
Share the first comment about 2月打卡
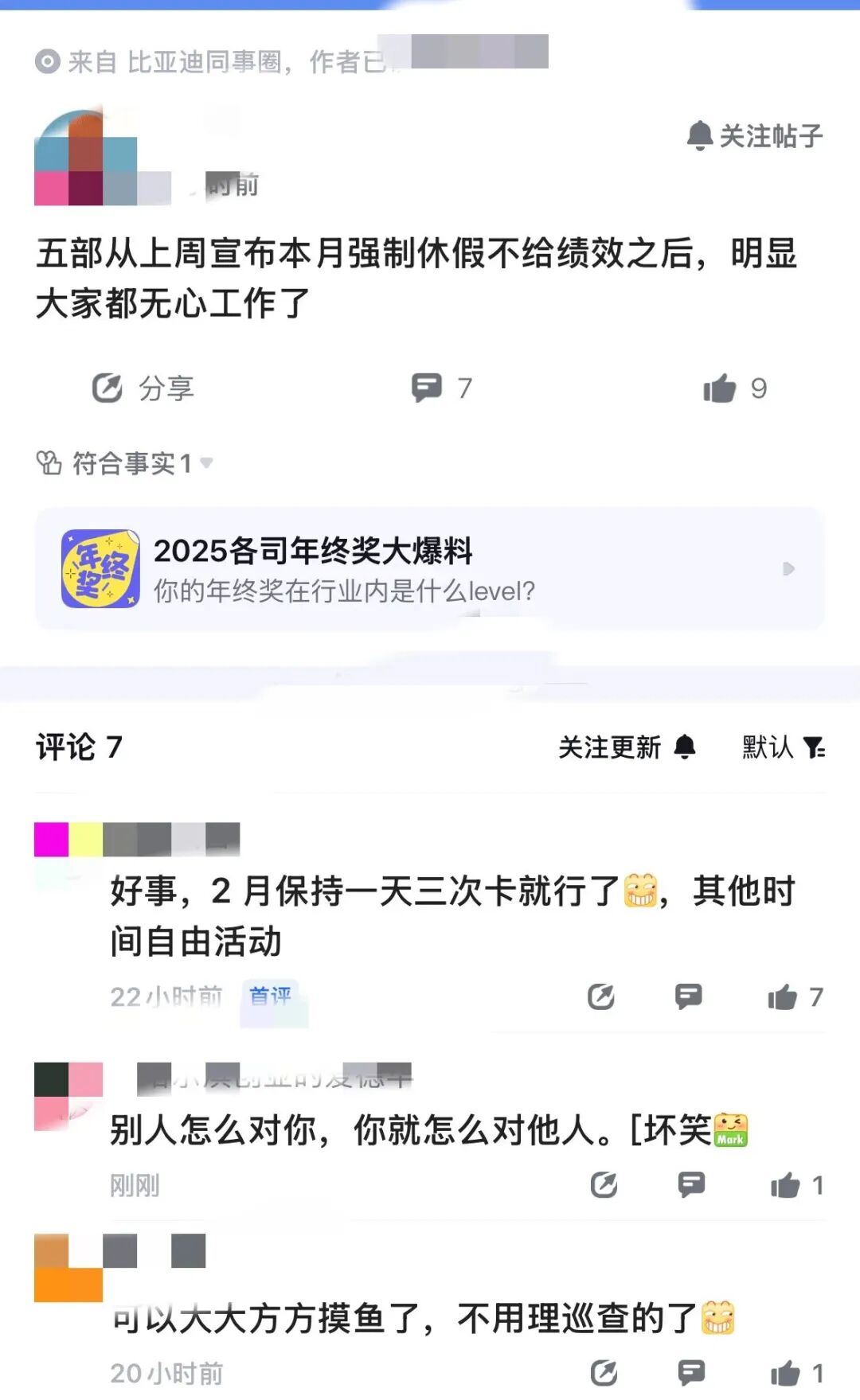(x=601, y=996)
